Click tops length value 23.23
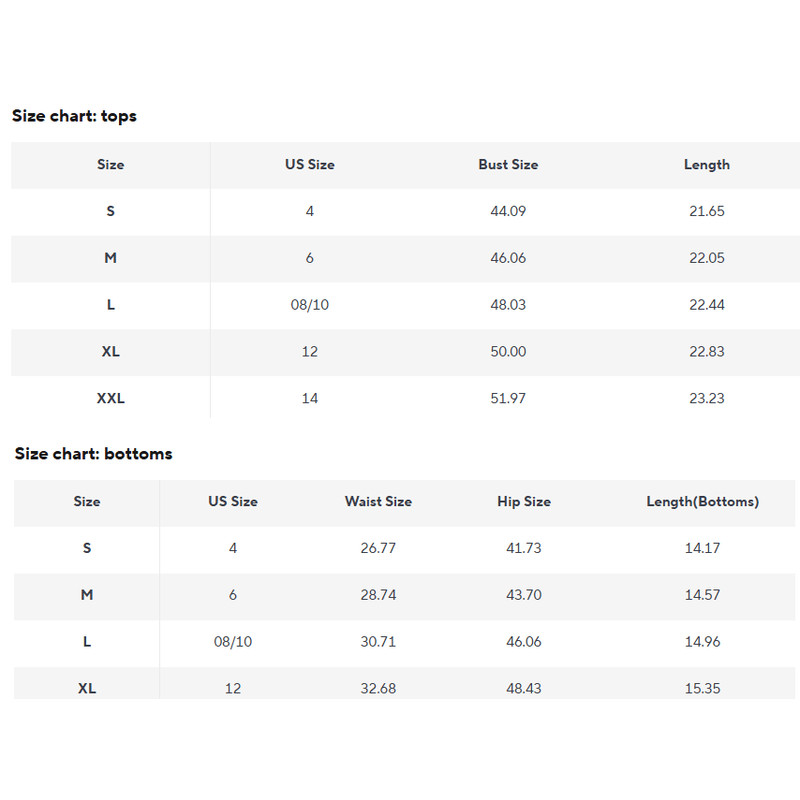The image size is (800, 800). (x=706, y=399)
